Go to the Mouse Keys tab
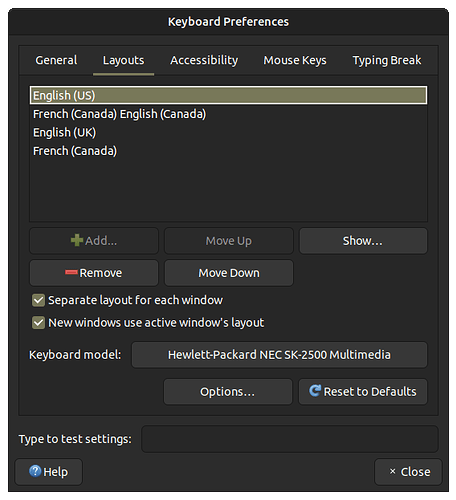This screenshot has height=500, width=456. click(x=295, y=60)
